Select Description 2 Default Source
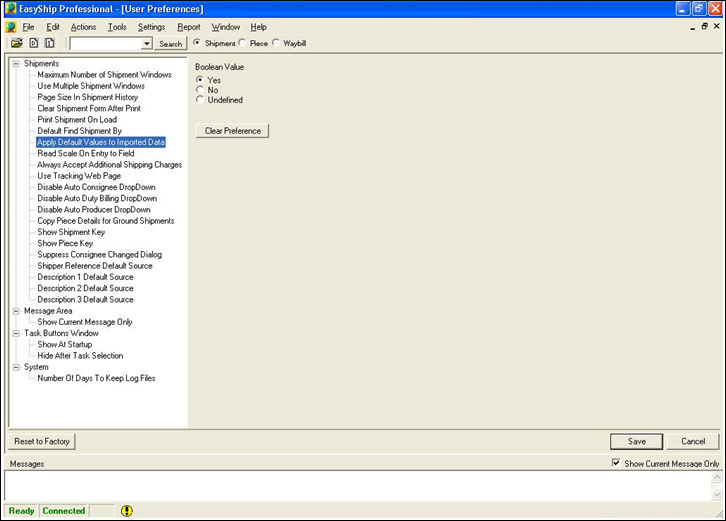Image resolution: width=726 pixels, height=521 pixels. (85, 288)
